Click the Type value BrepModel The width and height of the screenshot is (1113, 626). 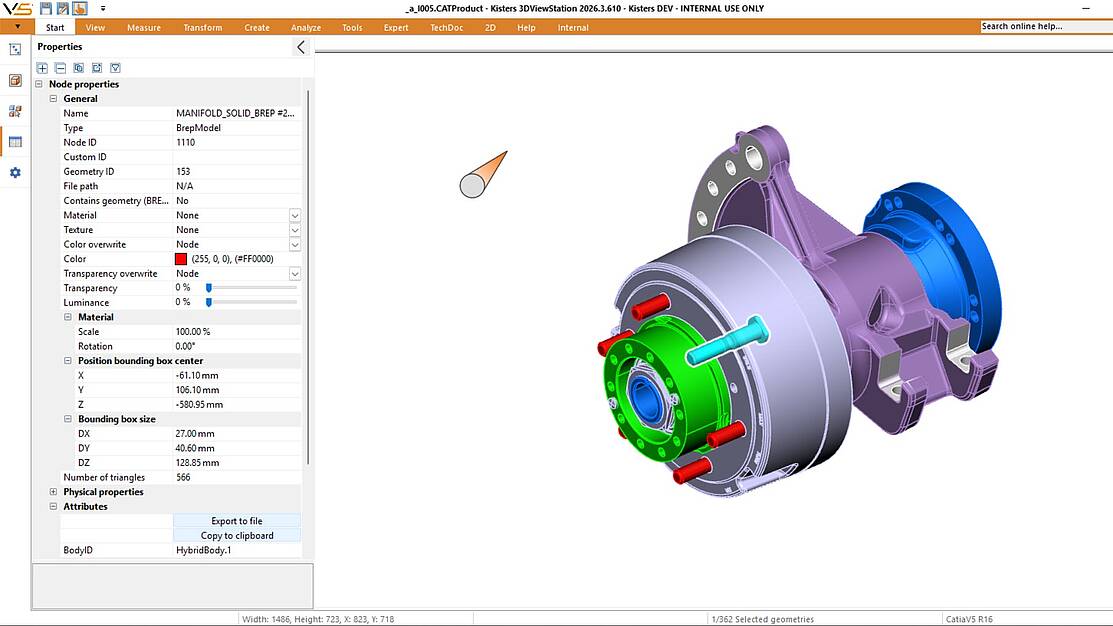(x=199, y=128)
